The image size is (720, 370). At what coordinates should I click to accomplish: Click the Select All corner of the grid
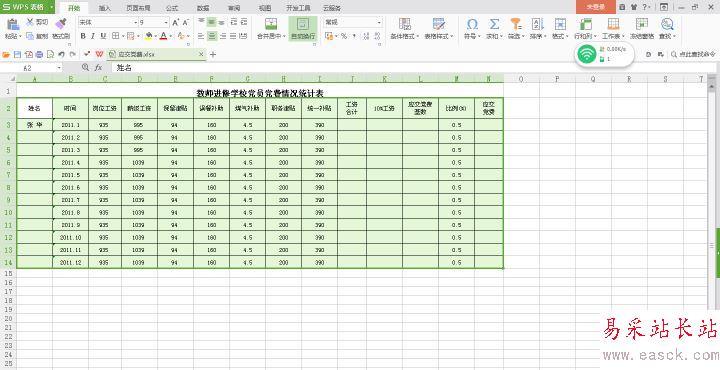12,79
